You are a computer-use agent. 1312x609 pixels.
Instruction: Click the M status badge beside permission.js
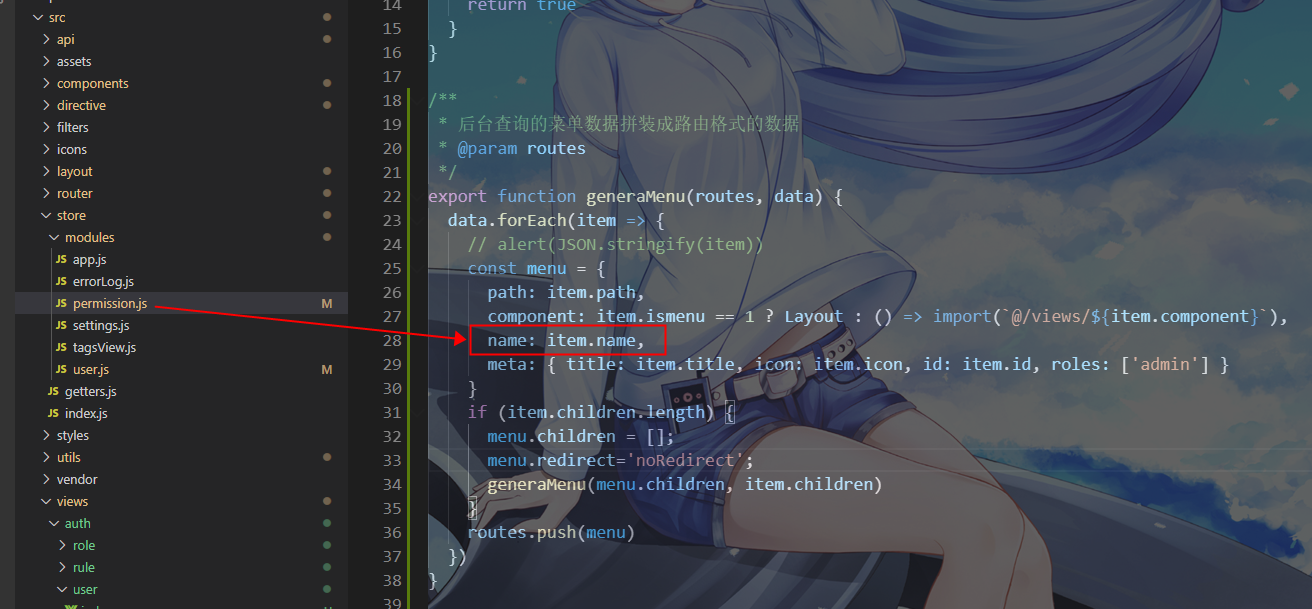[327, 303]
